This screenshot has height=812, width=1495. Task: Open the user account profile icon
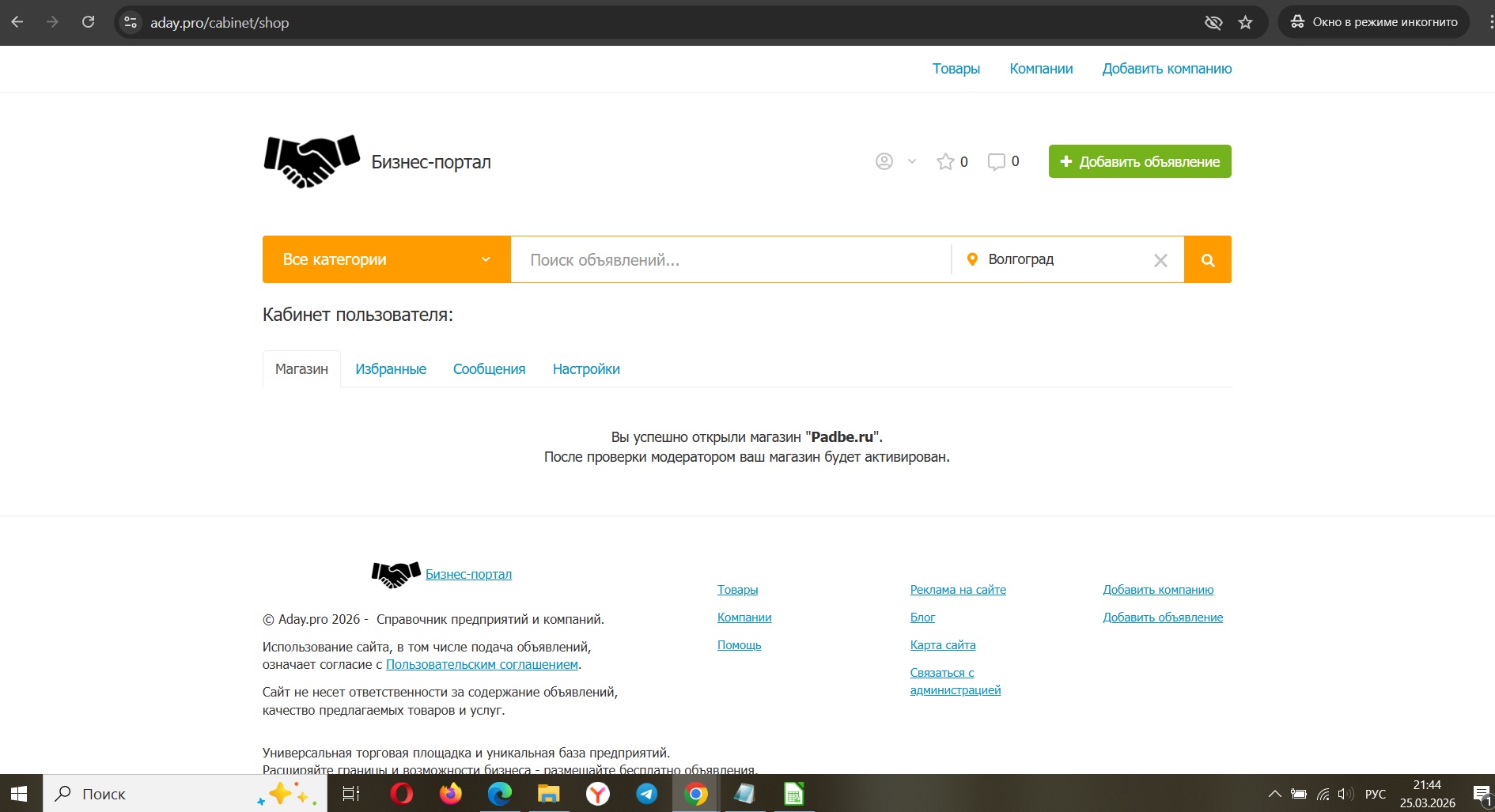[884, 161]
